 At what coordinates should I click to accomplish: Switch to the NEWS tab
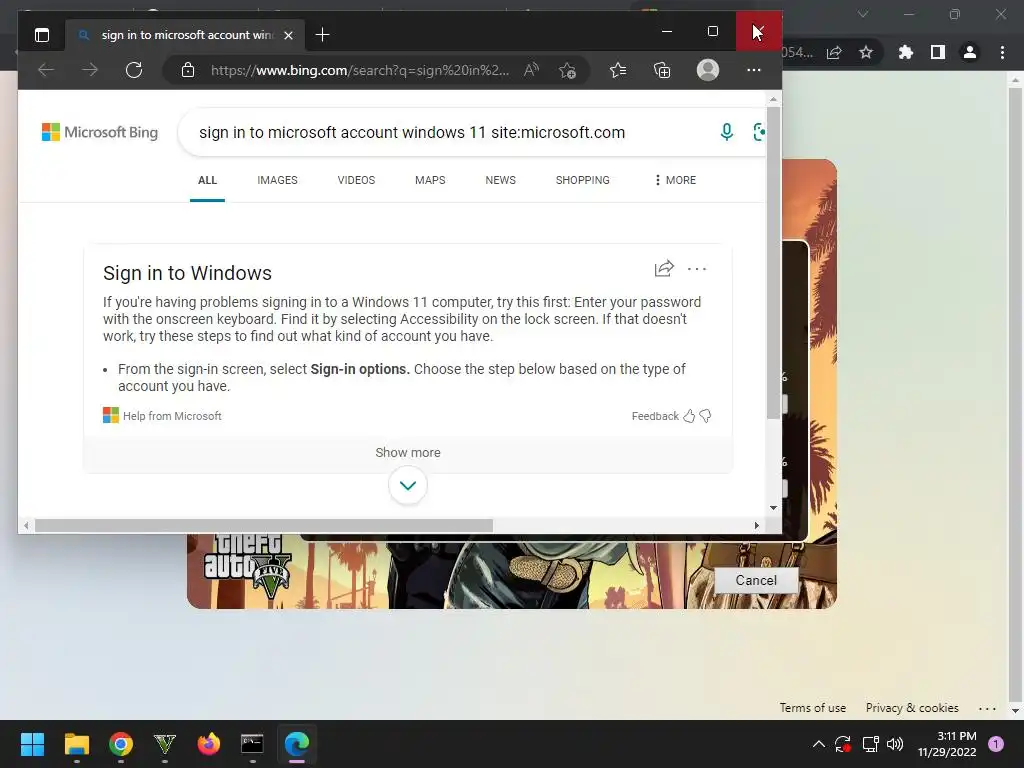tap(500, 180)
